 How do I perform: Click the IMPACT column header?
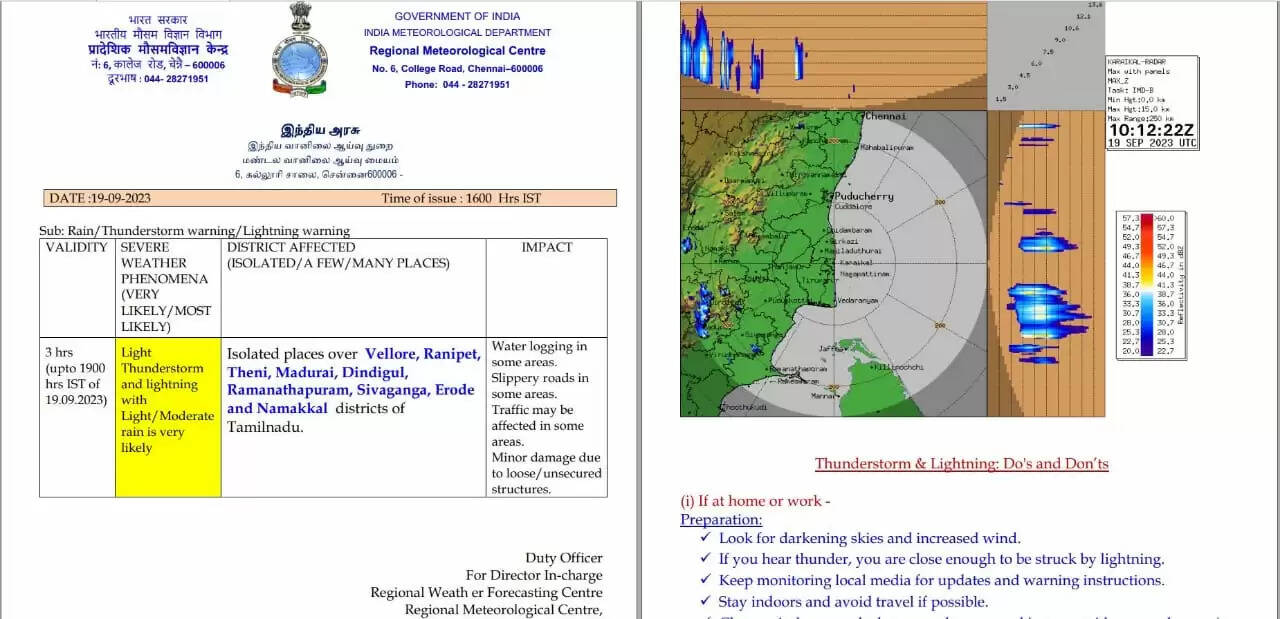546,247
